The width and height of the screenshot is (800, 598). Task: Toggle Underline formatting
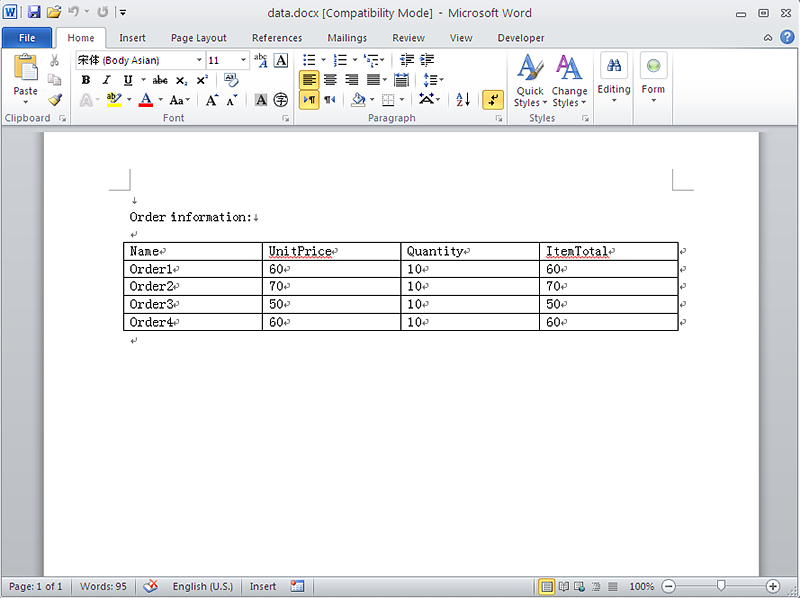pyautogui.click(x=128, y=80)
